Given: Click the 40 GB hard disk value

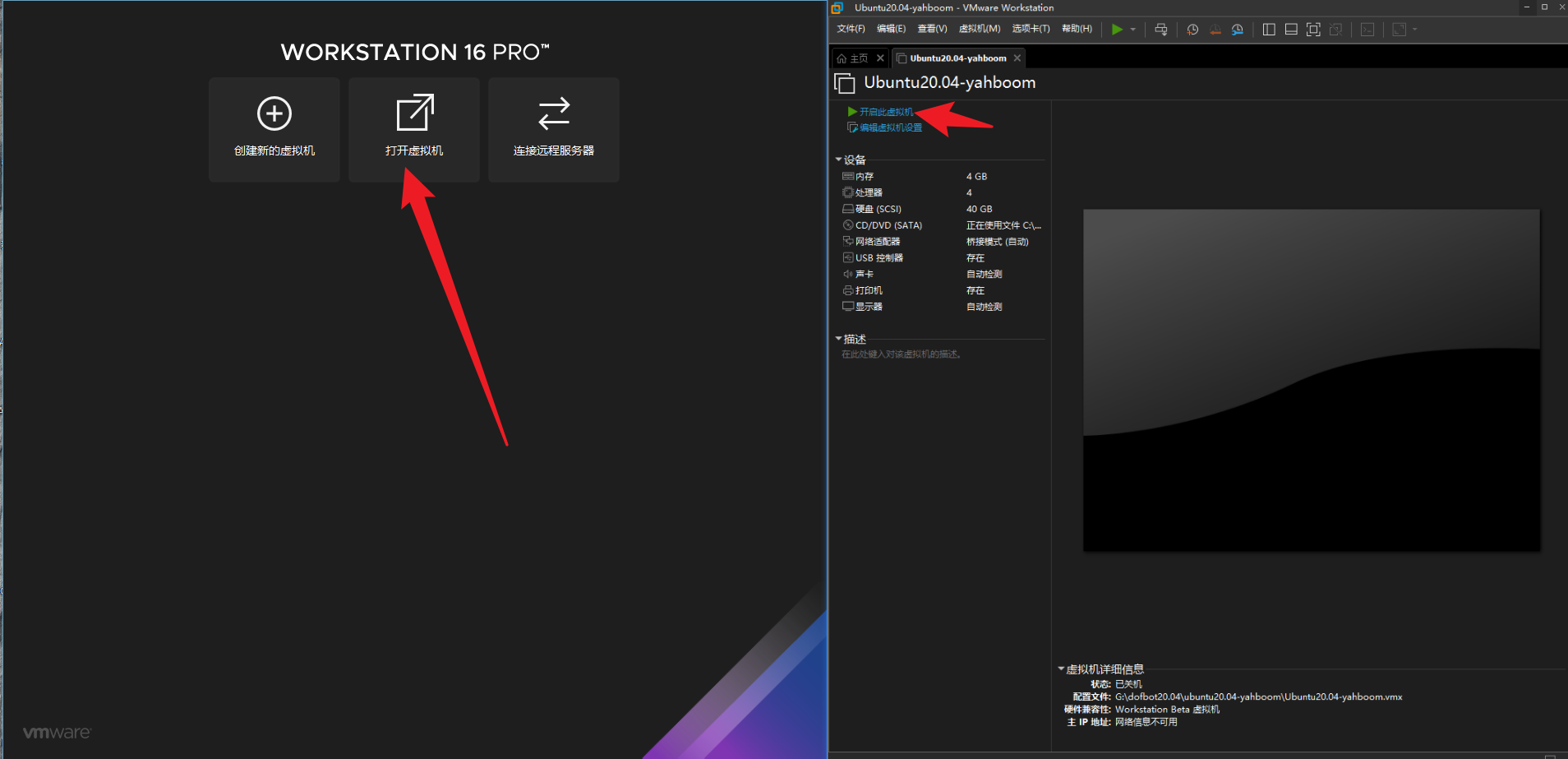Looking at the screenshot, I should [x=979, y=210].
